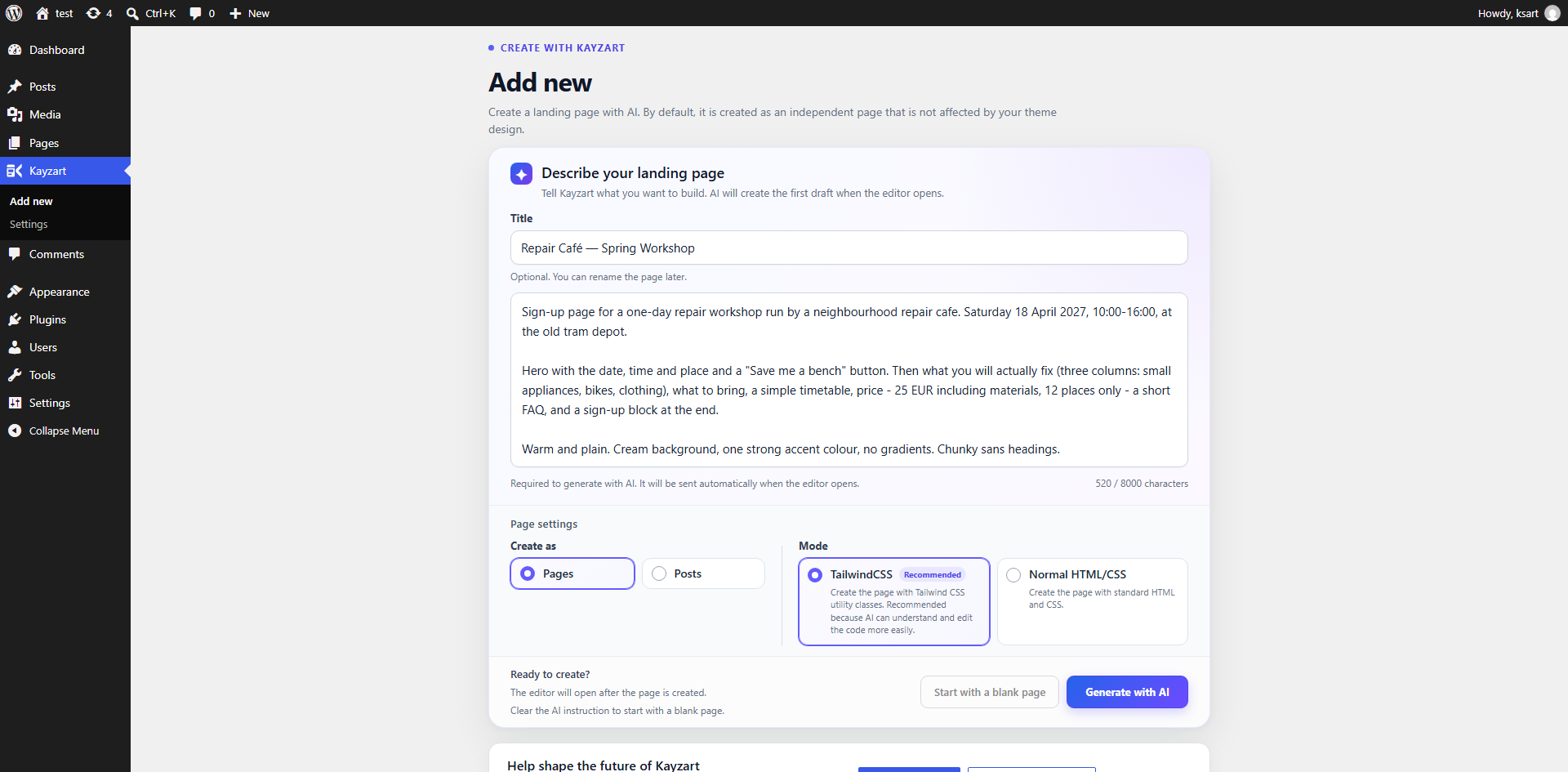The width and height of the screenshot is (1568, 772).
Task: Click the 'Page settings' heading
Action: point(544,524)
